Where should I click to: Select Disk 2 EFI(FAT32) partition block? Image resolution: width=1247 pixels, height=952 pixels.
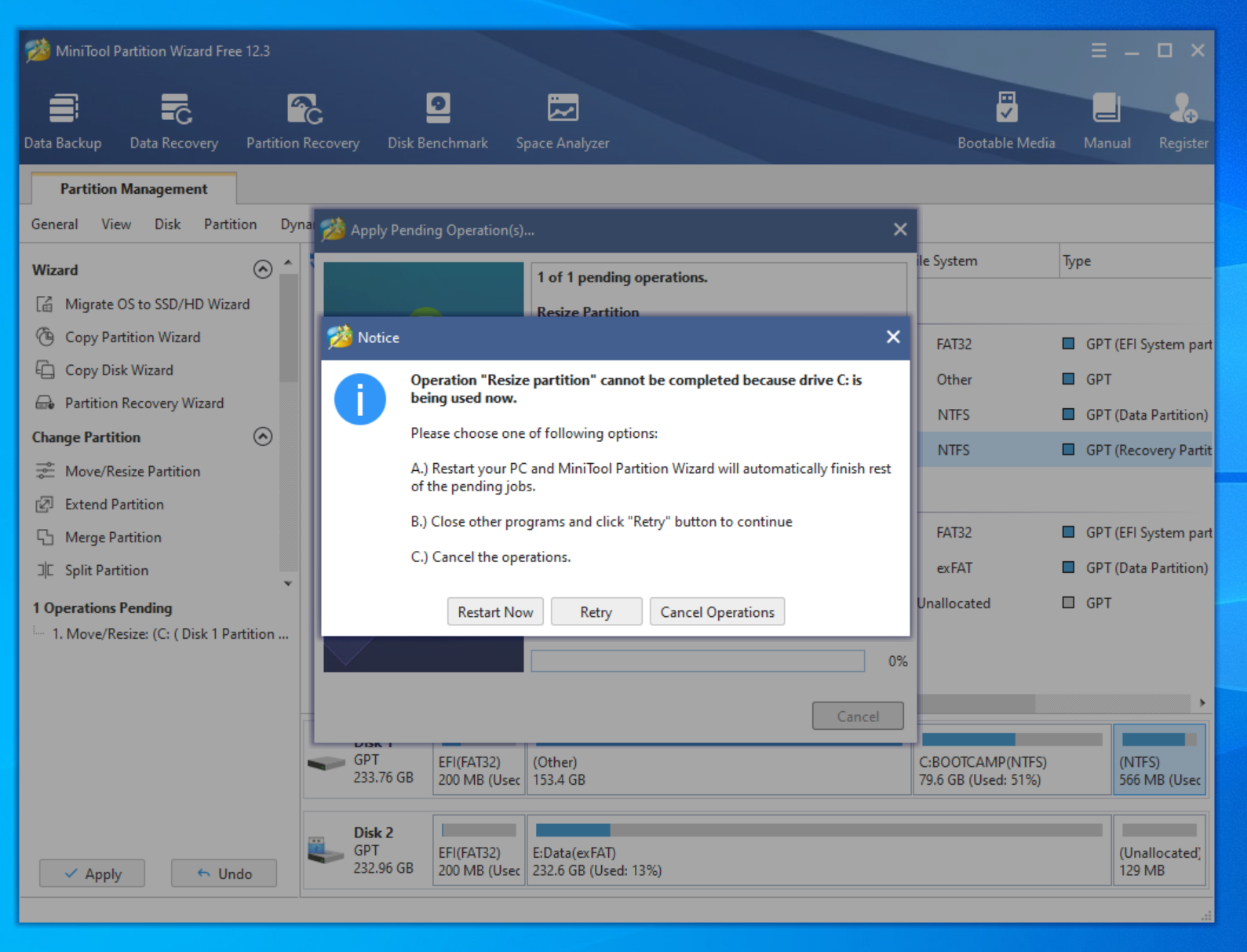point(479,851)
